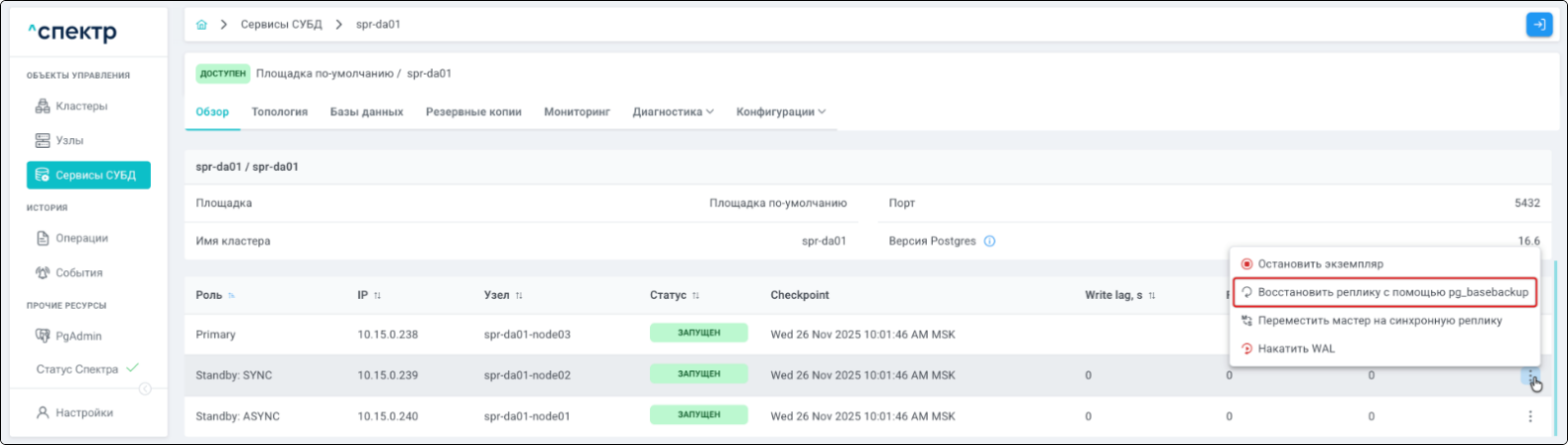
Task: Open PgAdmin from the sidebar
Action: point(78,337)
